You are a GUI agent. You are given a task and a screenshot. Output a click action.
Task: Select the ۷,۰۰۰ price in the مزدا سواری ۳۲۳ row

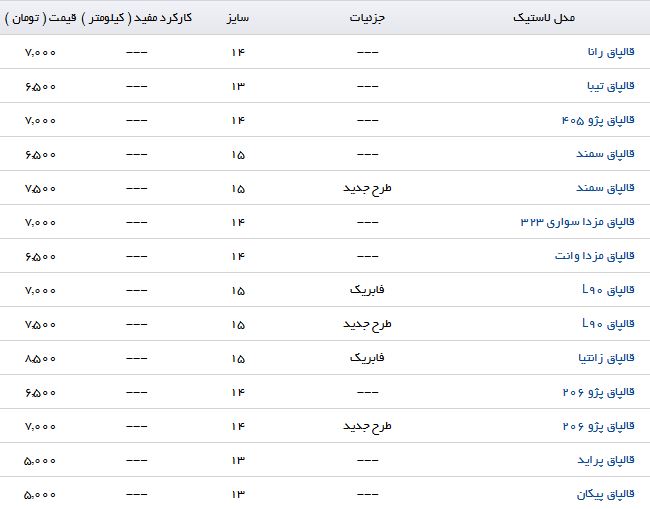(40, 223)
